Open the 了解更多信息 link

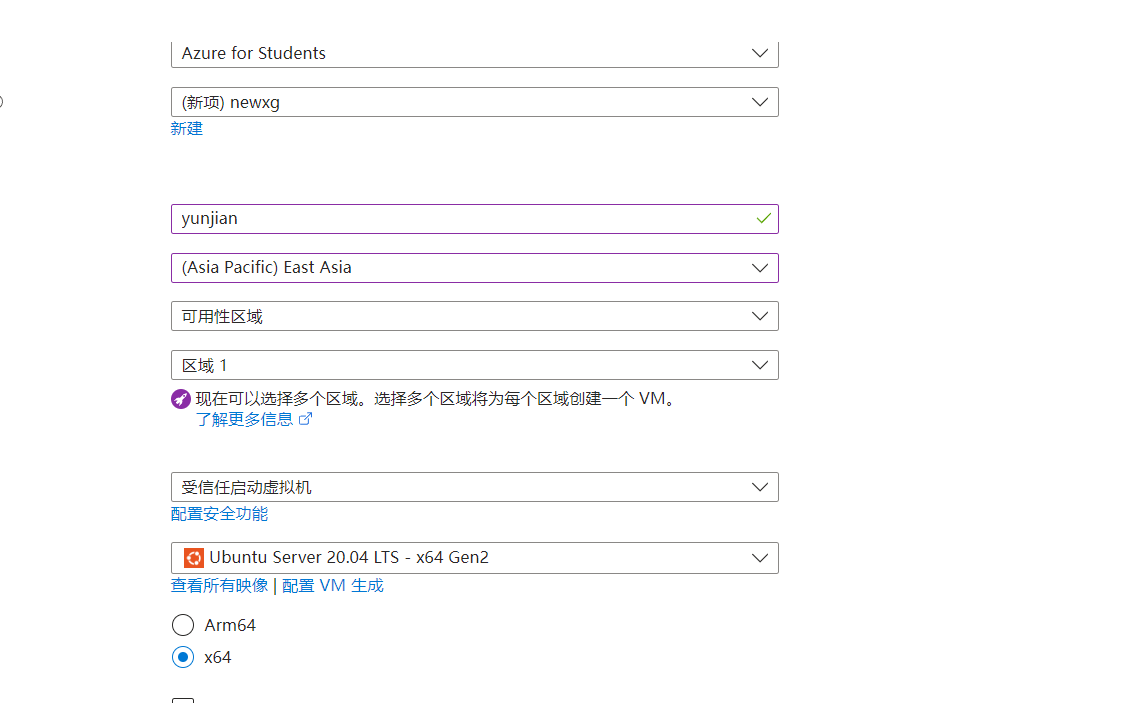pyautogui.click(x=245, y=419)
